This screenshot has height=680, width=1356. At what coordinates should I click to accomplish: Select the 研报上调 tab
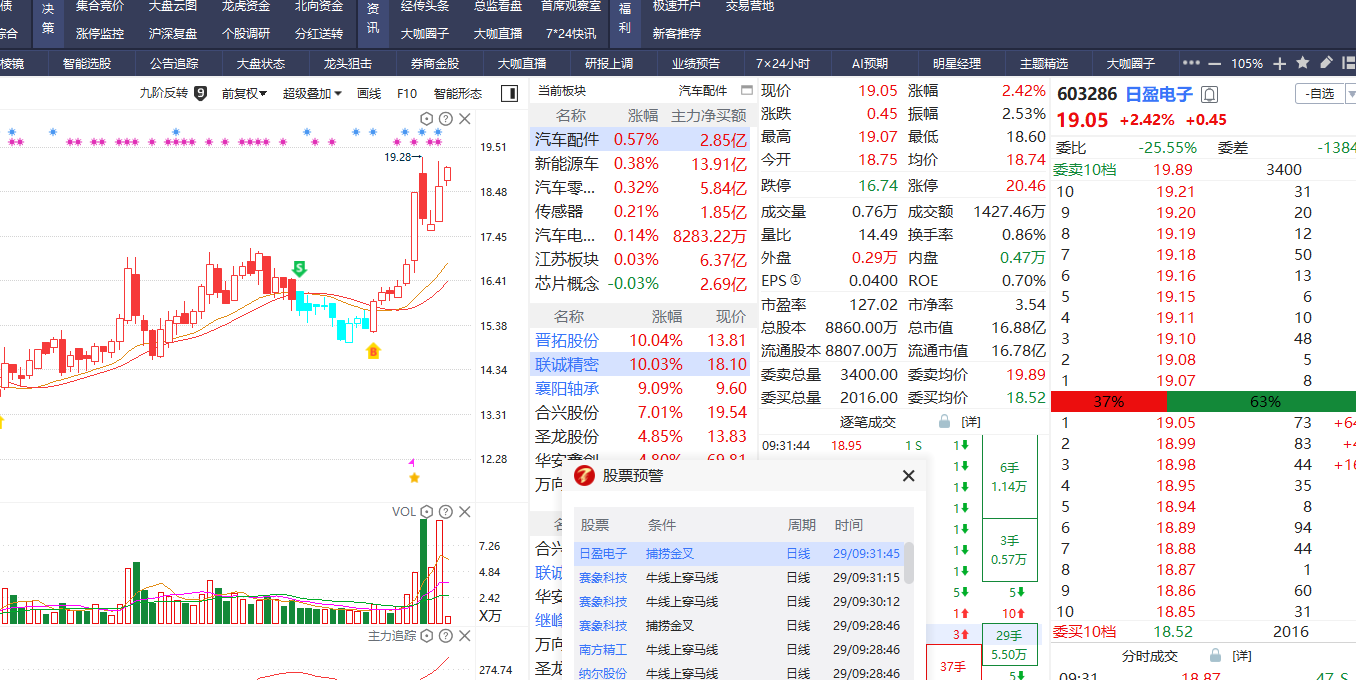point(609,63)
